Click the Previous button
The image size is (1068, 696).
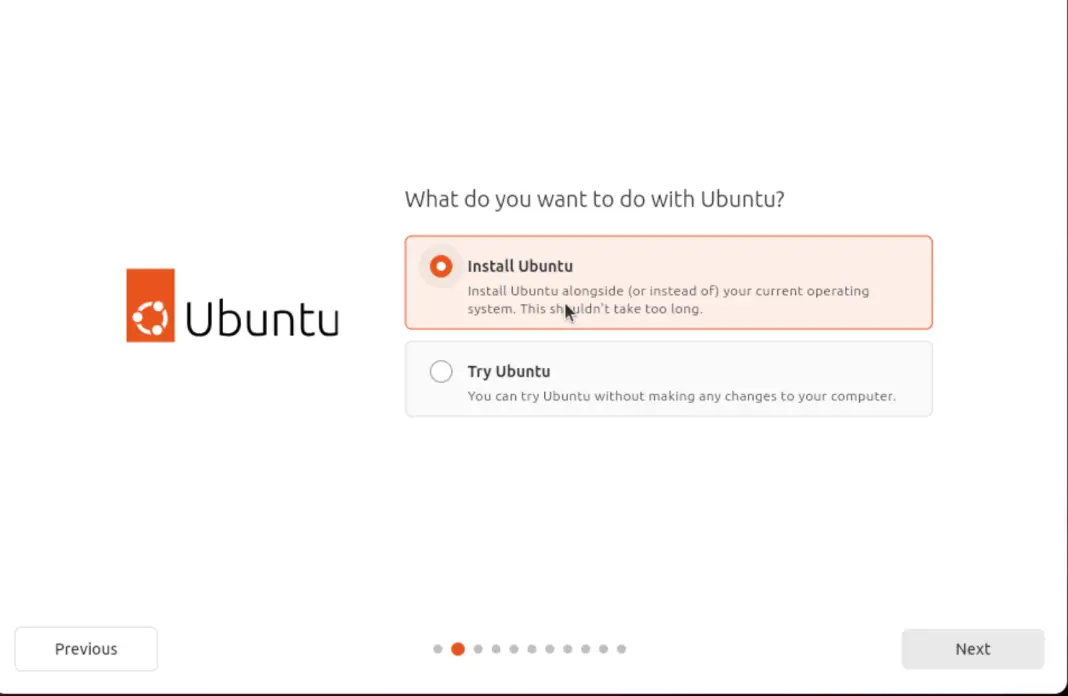pos(85,649)
